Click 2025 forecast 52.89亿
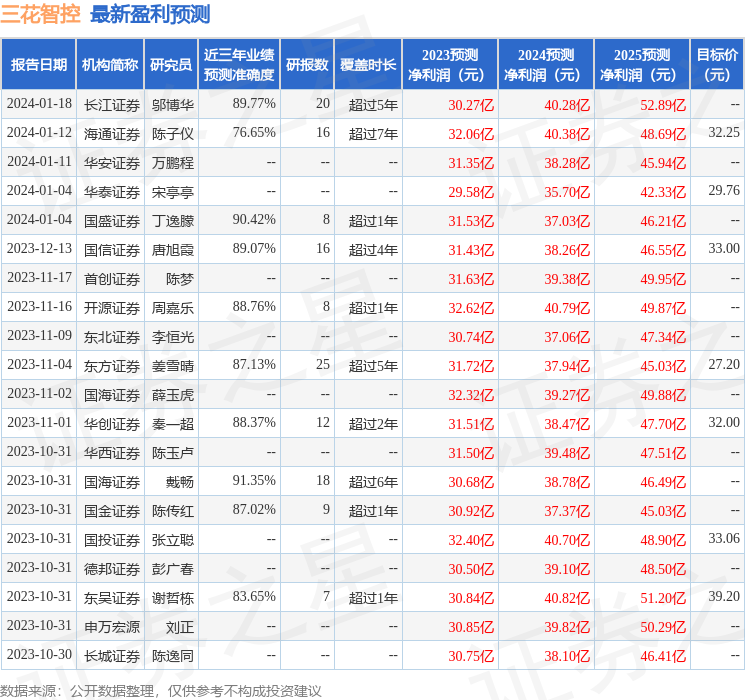Image resolution: width=745 pixels, height=700 pixels. (x=663, y=105)
